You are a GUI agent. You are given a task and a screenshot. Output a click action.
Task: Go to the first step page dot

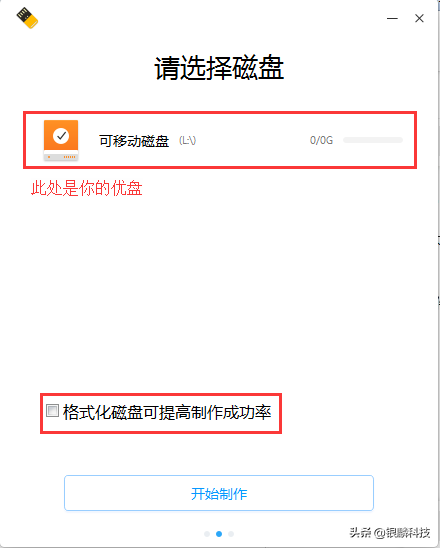(x=207, y=534)
